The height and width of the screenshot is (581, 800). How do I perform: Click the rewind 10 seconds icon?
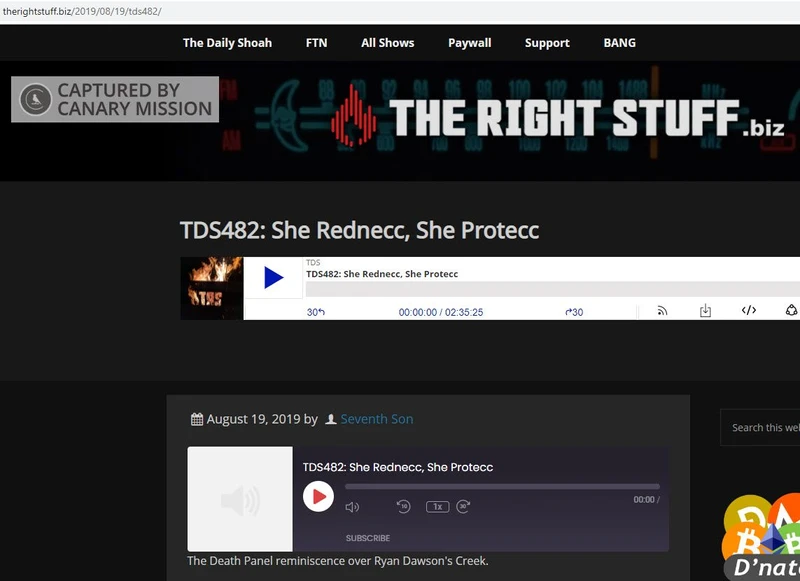[x=403, y=506]
